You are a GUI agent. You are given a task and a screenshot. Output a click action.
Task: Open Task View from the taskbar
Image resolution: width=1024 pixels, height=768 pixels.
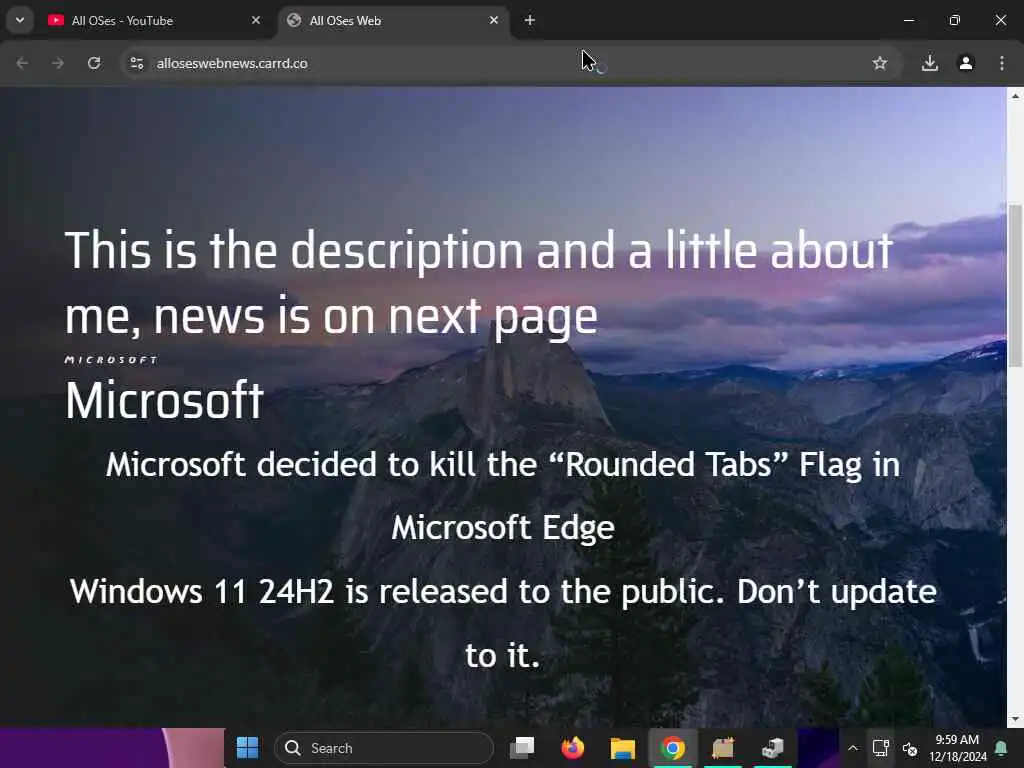click(x=522, y=748)
